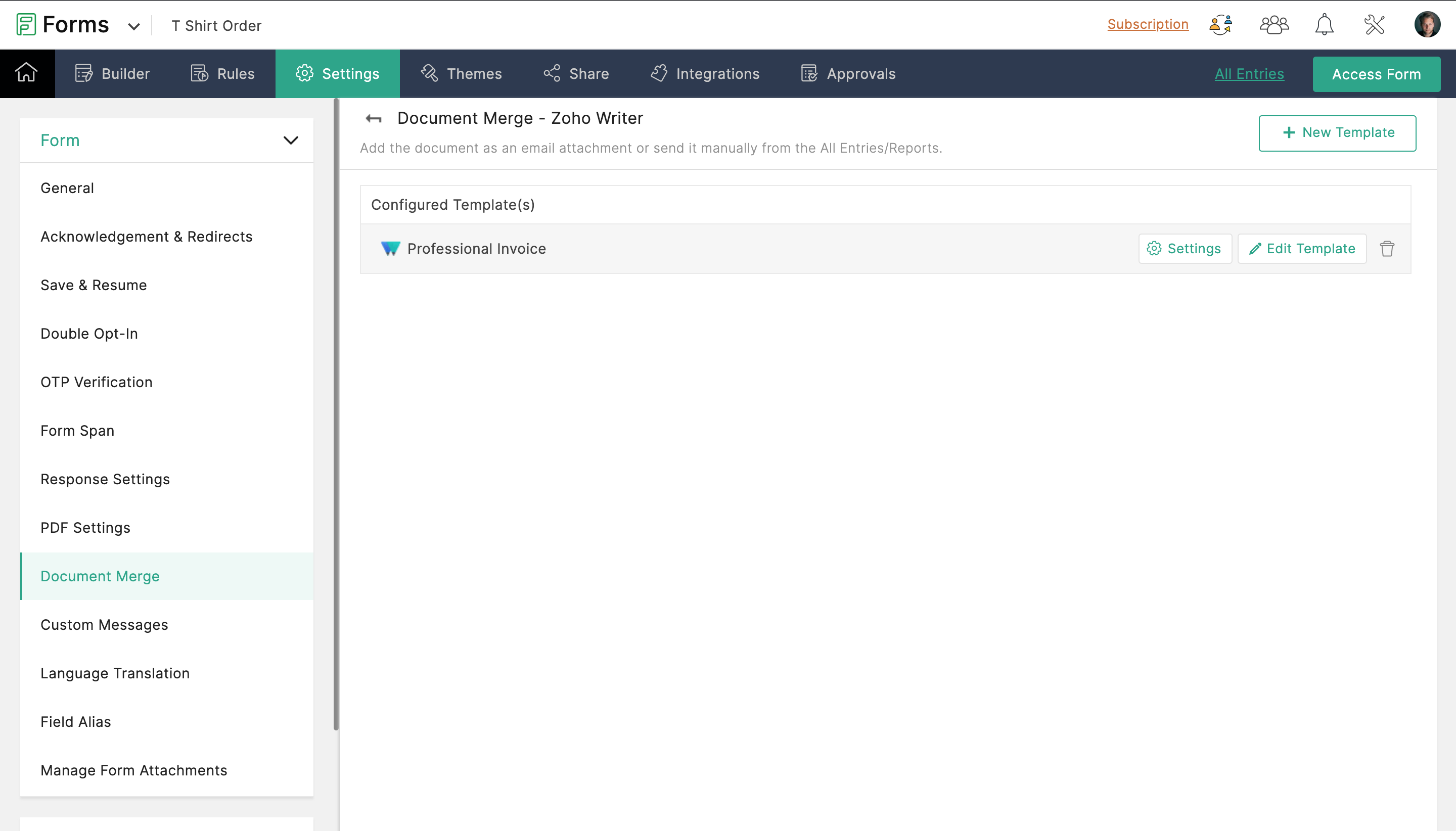Open the All Entries link
Viewport: 1456px width, 831px height.
[x=1249, y=74]
